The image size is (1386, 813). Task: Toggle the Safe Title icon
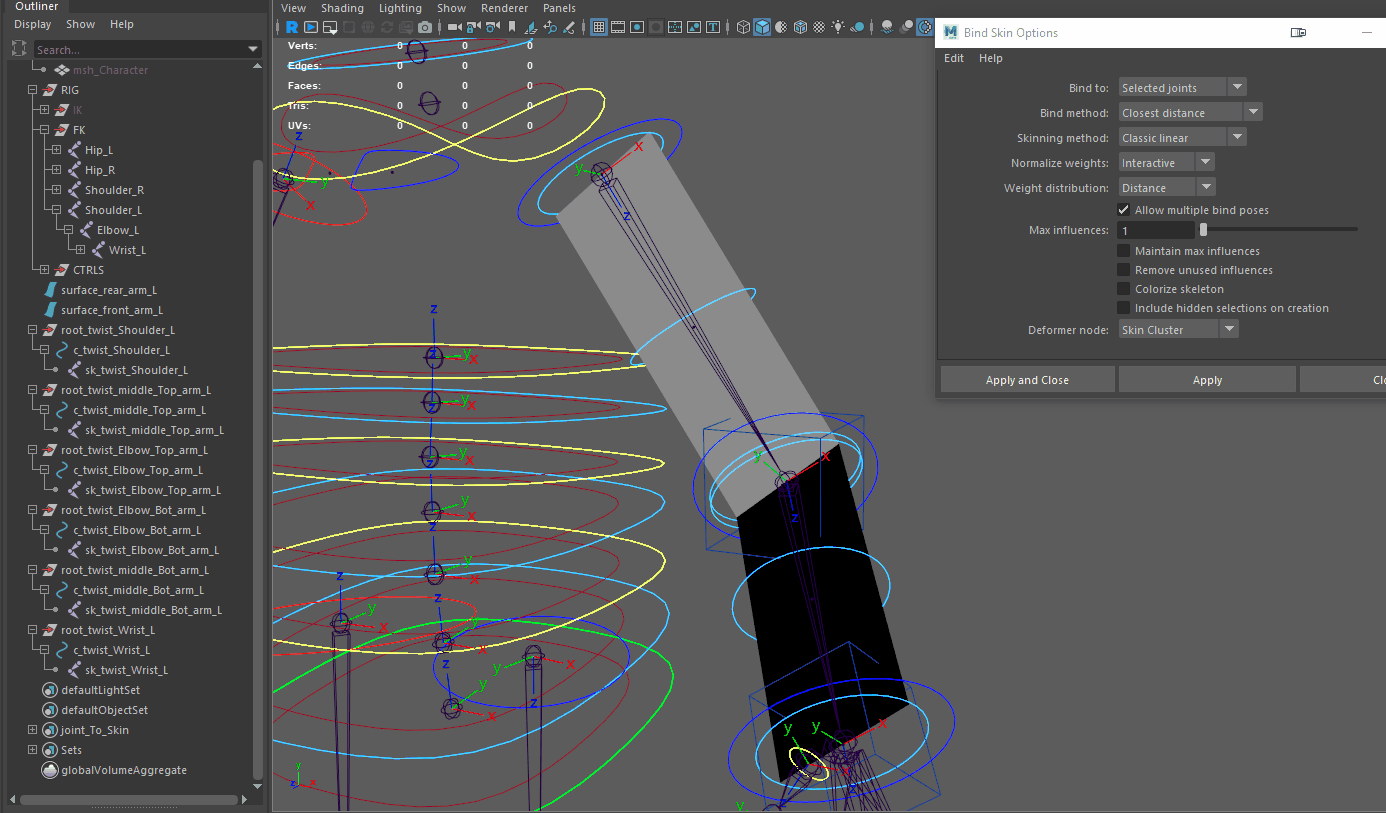(x=713, y=27)
